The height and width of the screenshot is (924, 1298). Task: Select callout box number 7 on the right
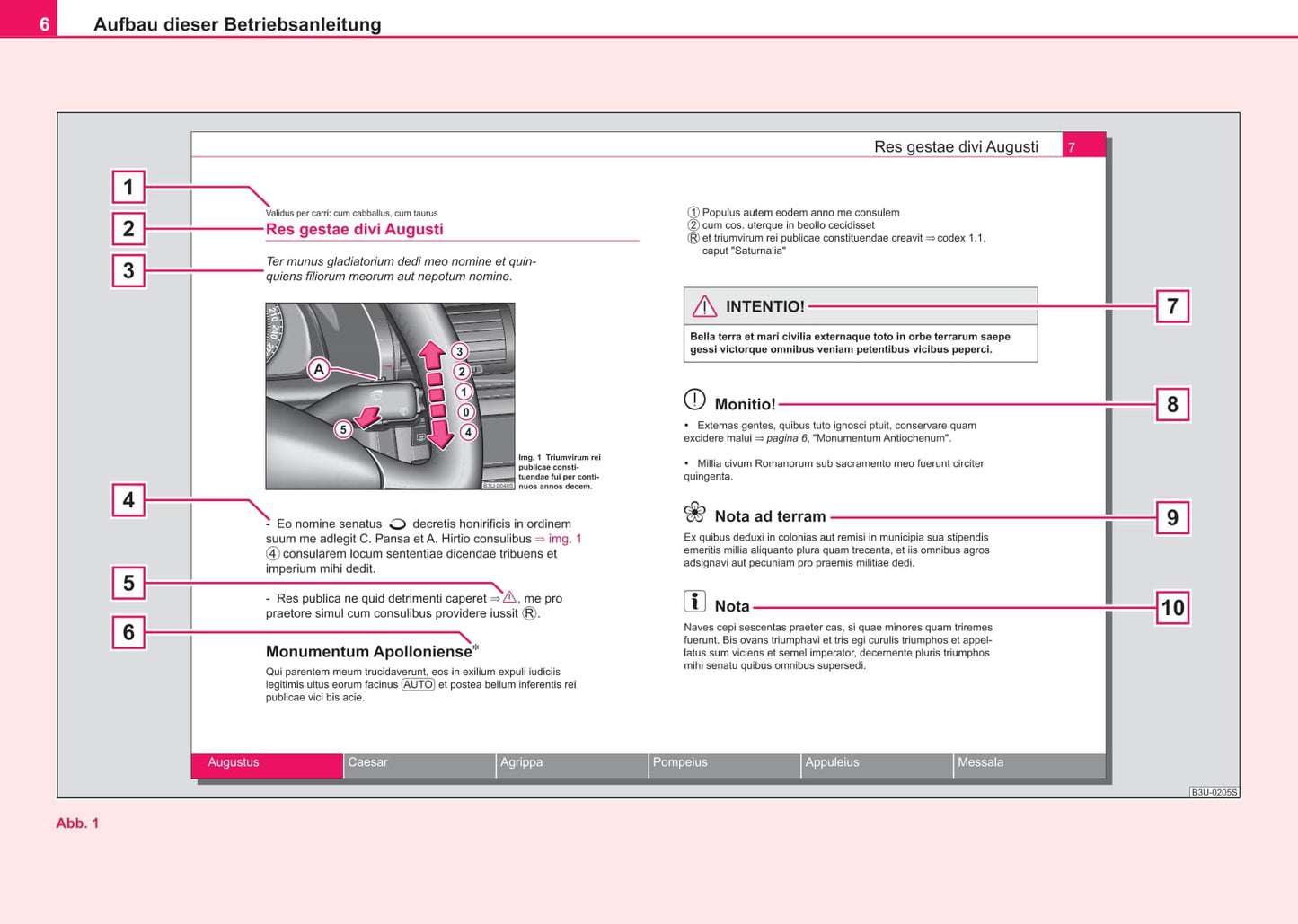pyautogui.click(x=1173, y=305)
